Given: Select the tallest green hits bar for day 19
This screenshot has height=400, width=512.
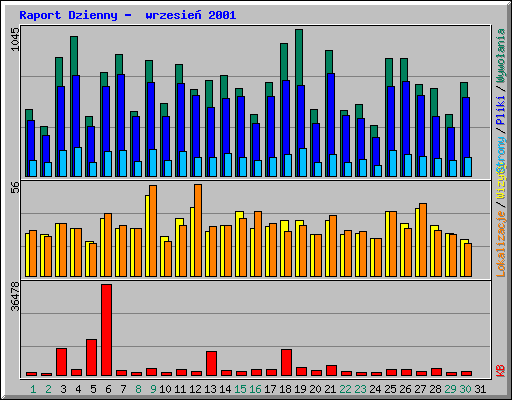Looking at the screenshot, I should (x=299, y=57).
